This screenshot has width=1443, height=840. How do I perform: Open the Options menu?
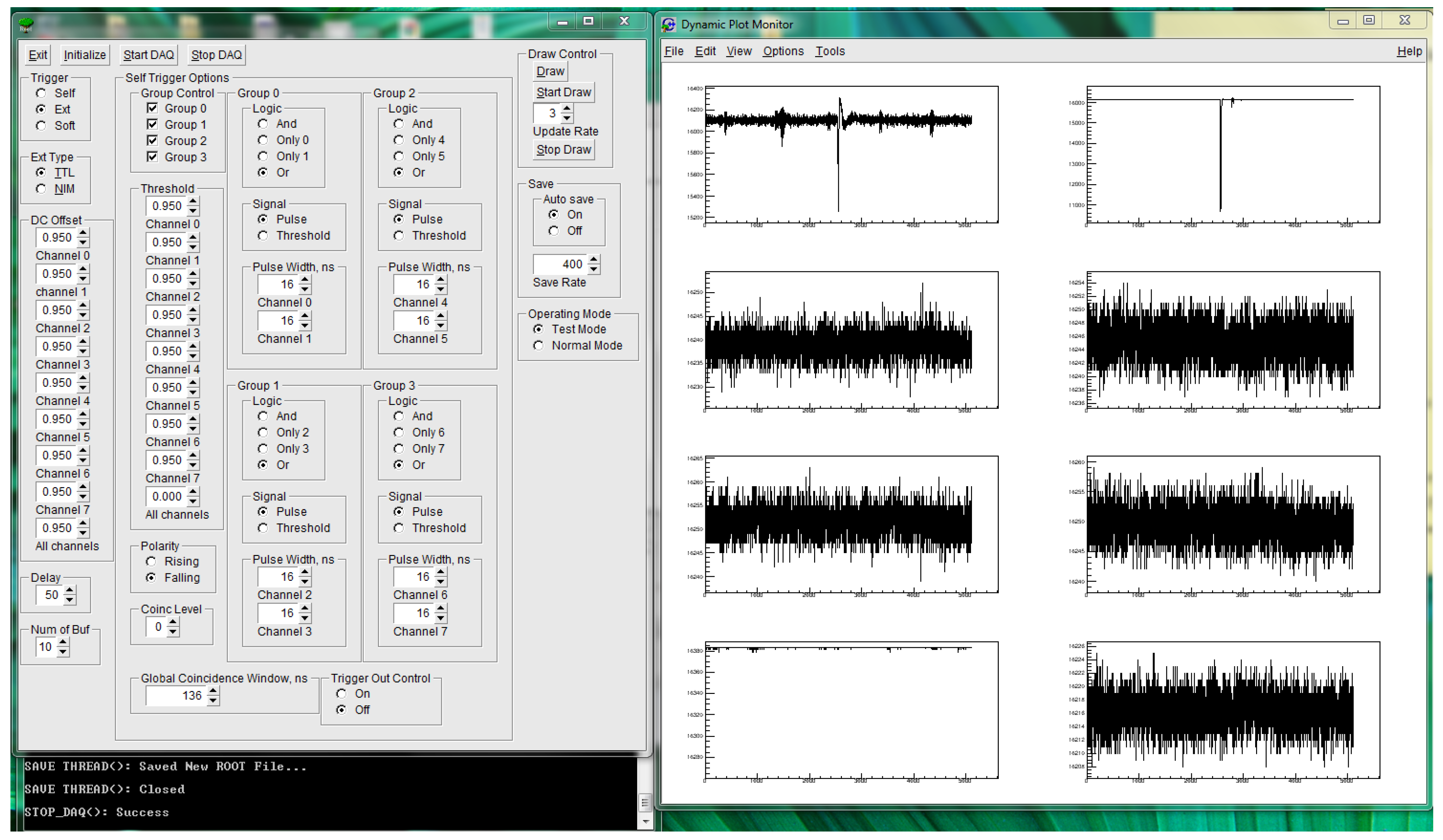point(783,51)
